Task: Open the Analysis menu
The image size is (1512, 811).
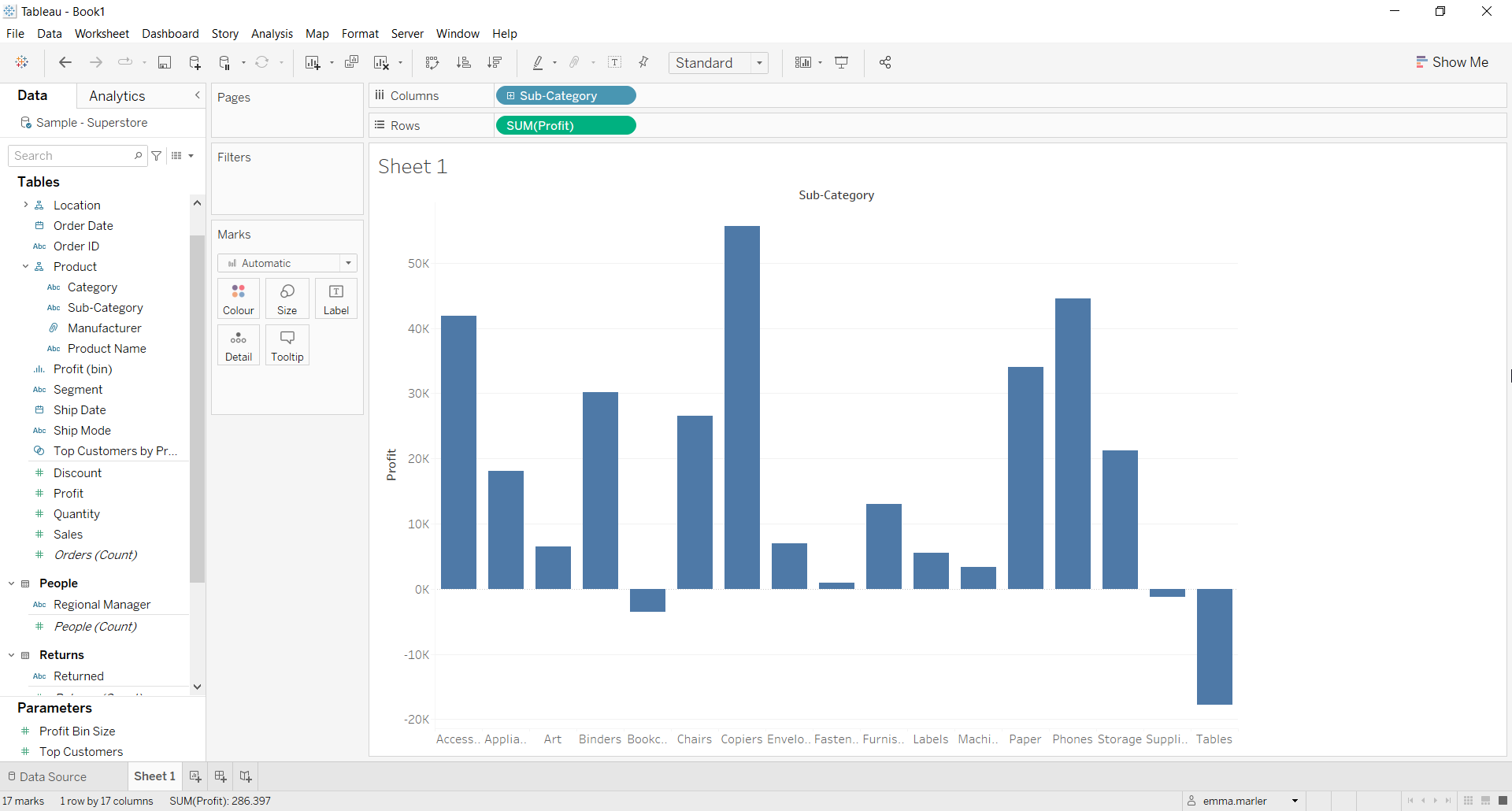Action: click(272, 34)
